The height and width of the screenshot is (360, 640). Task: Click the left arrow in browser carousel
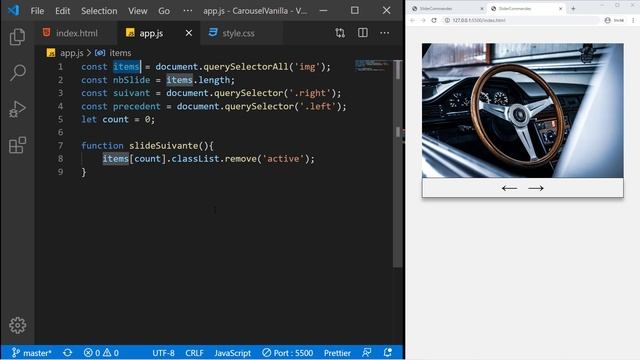(x=509, y=188)
